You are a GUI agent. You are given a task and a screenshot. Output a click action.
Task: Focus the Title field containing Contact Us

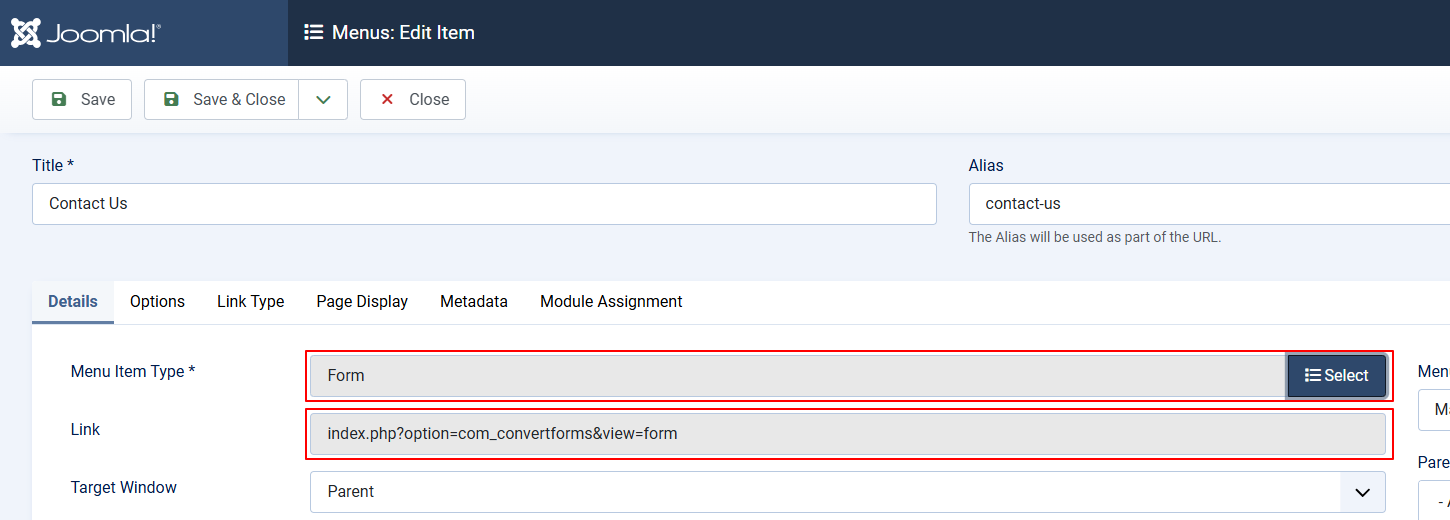click(484, 204)
